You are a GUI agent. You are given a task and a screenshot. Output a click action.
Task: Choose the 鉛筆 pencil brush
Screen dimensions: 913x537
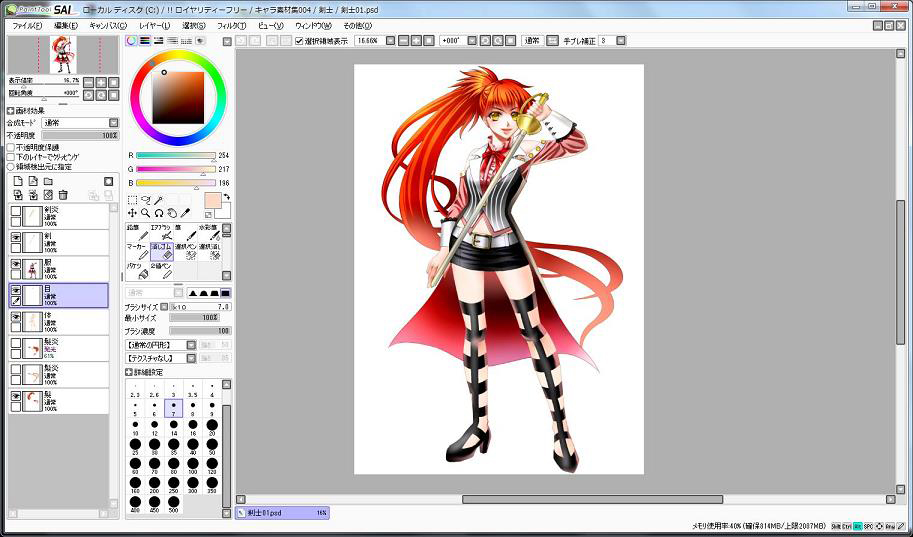(136, 232)
